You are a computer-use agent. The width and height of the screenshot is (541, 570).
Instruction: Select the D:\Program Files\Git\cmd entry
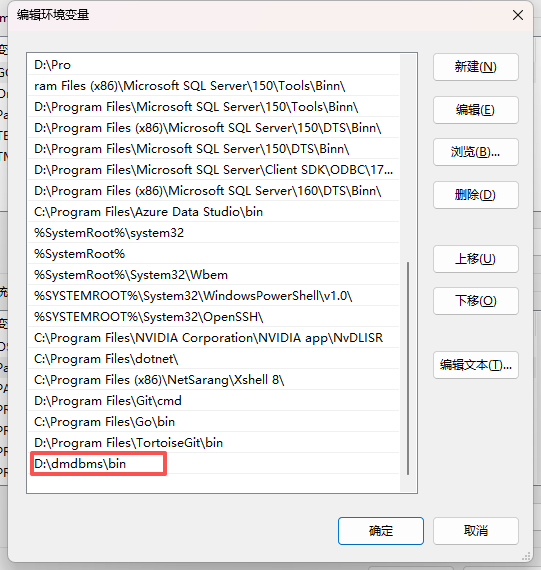(214, 401)
